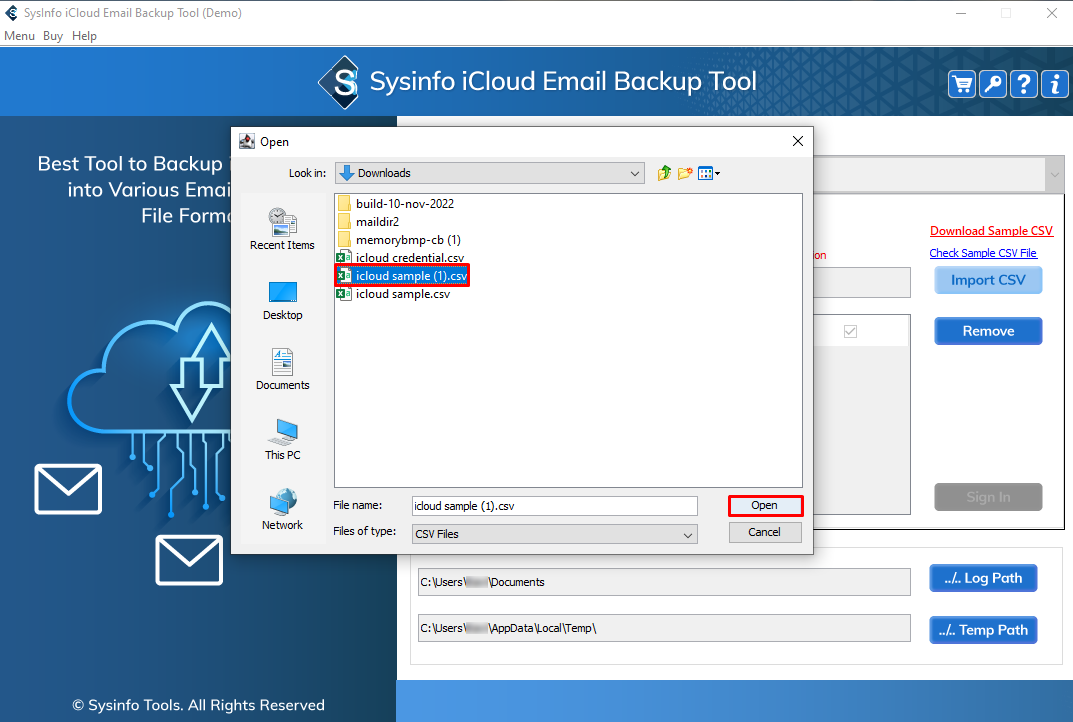1073x722 pixels.
Task: Click Open button in file dialog
Action: (764, 506)
